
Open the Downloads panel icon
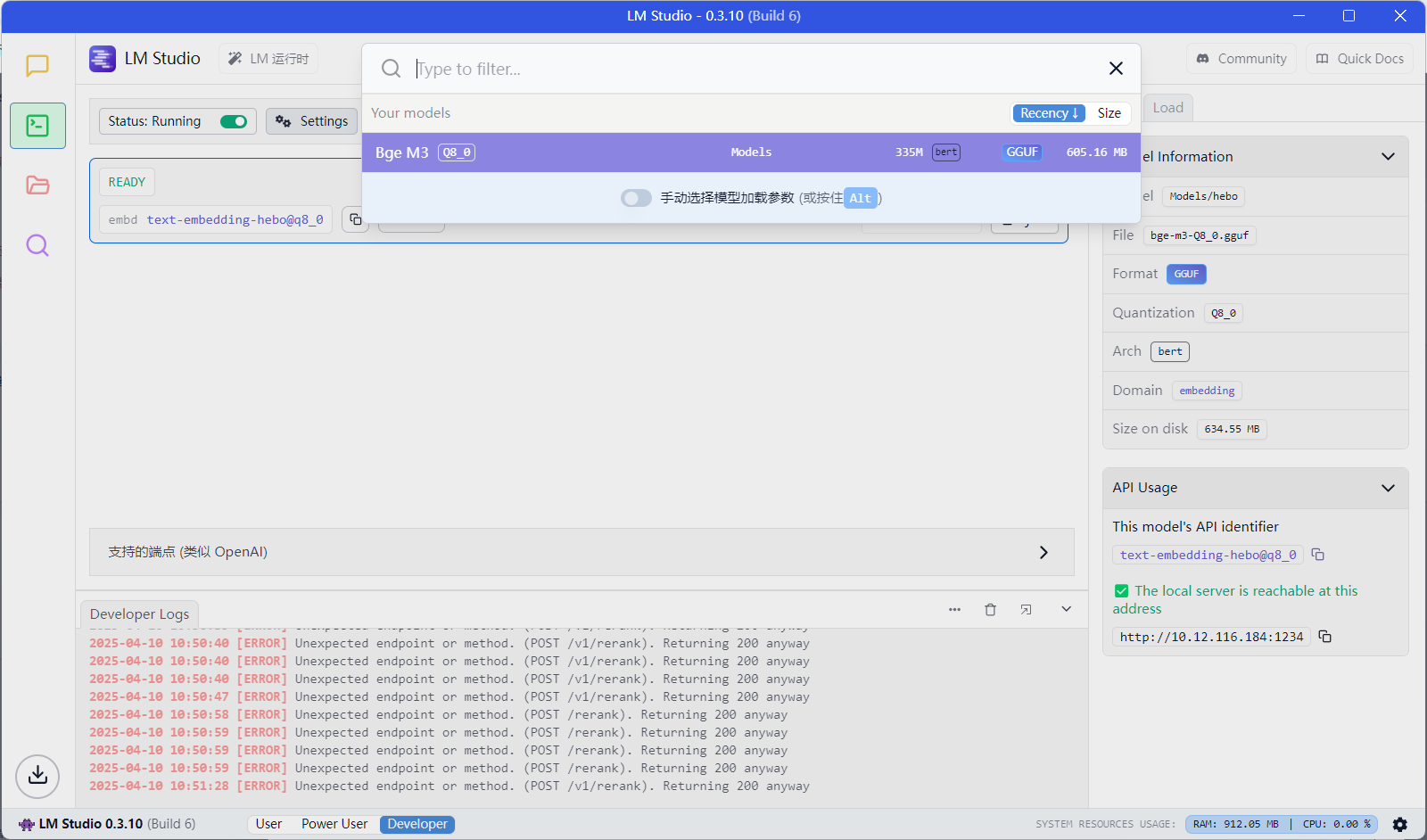[x=37, y=776]
